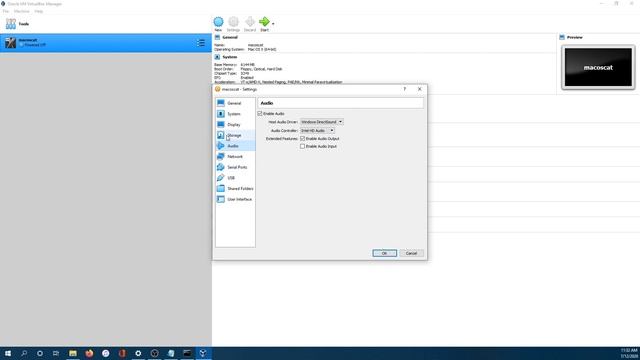Image resolution: width=640 pixels, height=360 pixels.
Task: Open the Audio Controller dropdown
Action: 318,130
